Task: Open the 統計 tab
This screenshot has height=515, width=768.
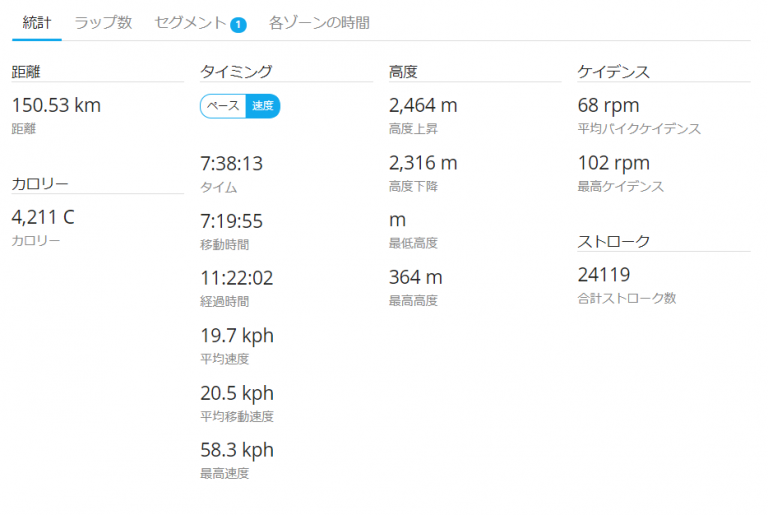Action: [37, 23]
